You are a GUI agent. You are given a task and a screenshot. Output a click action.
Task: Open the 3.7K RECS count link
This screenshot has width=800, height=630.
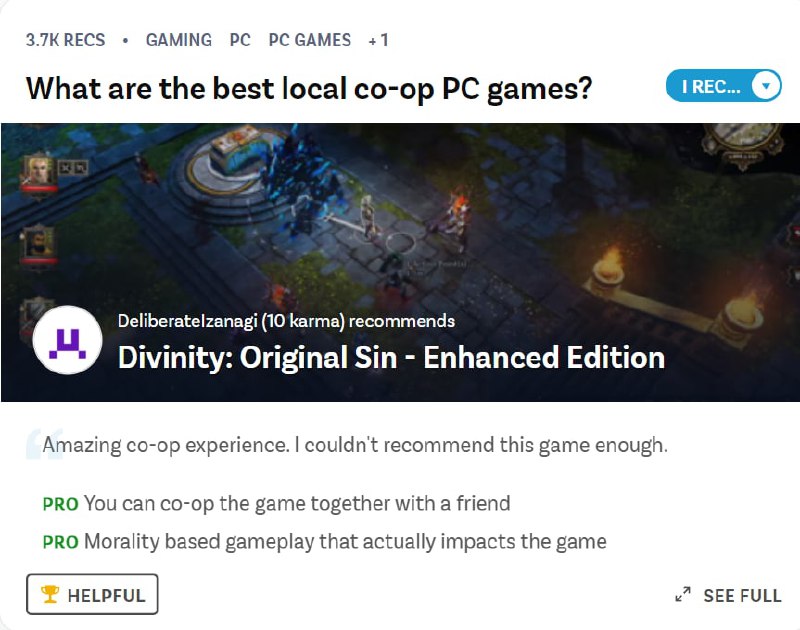click(x=65, y=40)
